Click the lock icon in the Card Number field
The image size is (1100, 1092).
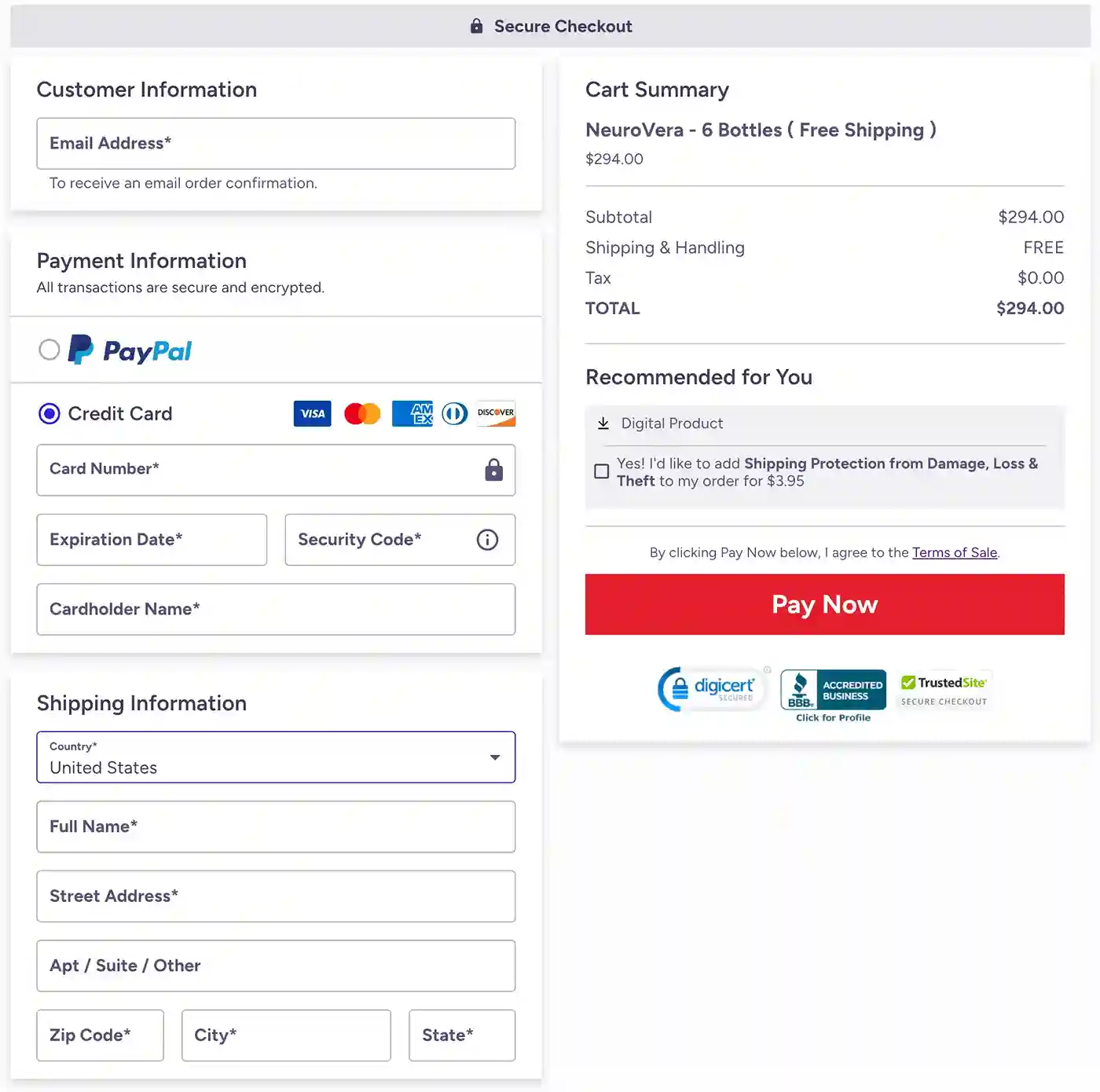click(493, 470)
